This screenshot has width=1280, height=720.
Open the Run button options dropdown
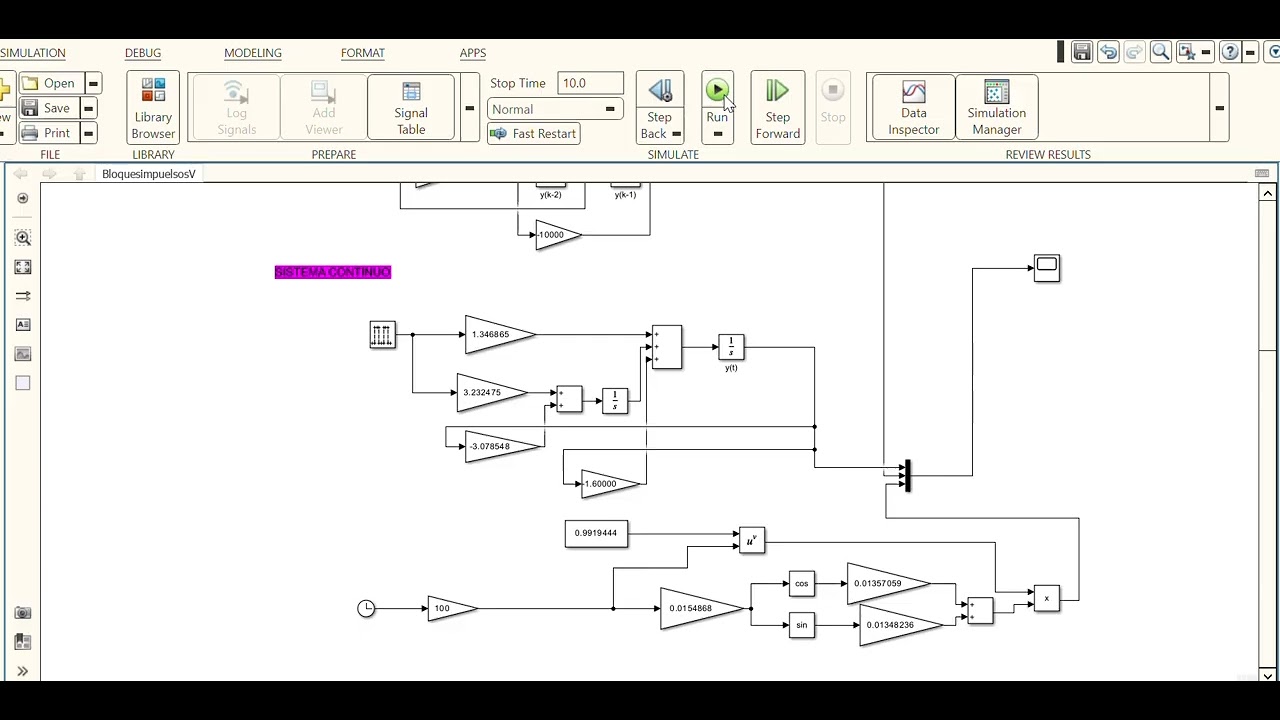pyautogui.click(x=717, y=134)
